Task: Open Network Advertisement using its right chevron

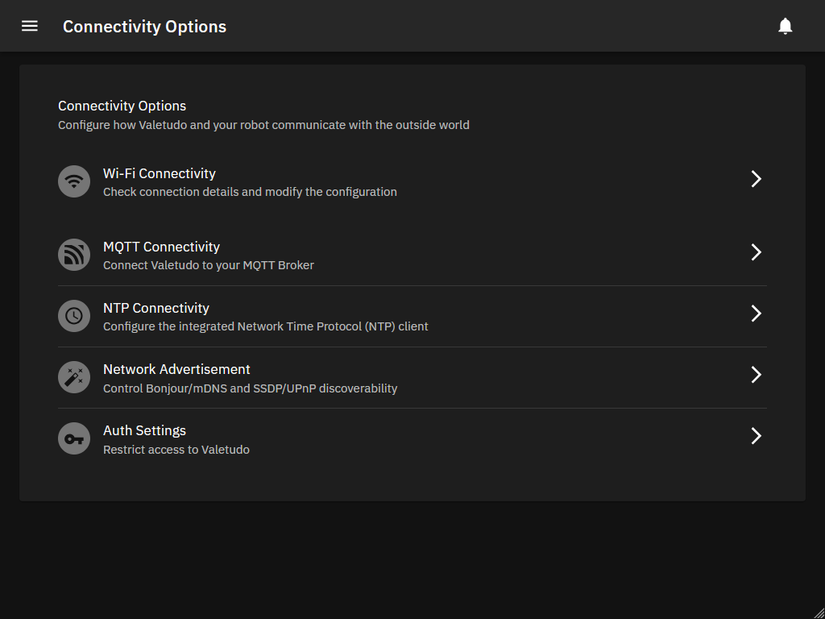Action: pyautogui.click(x=756, y=375)
